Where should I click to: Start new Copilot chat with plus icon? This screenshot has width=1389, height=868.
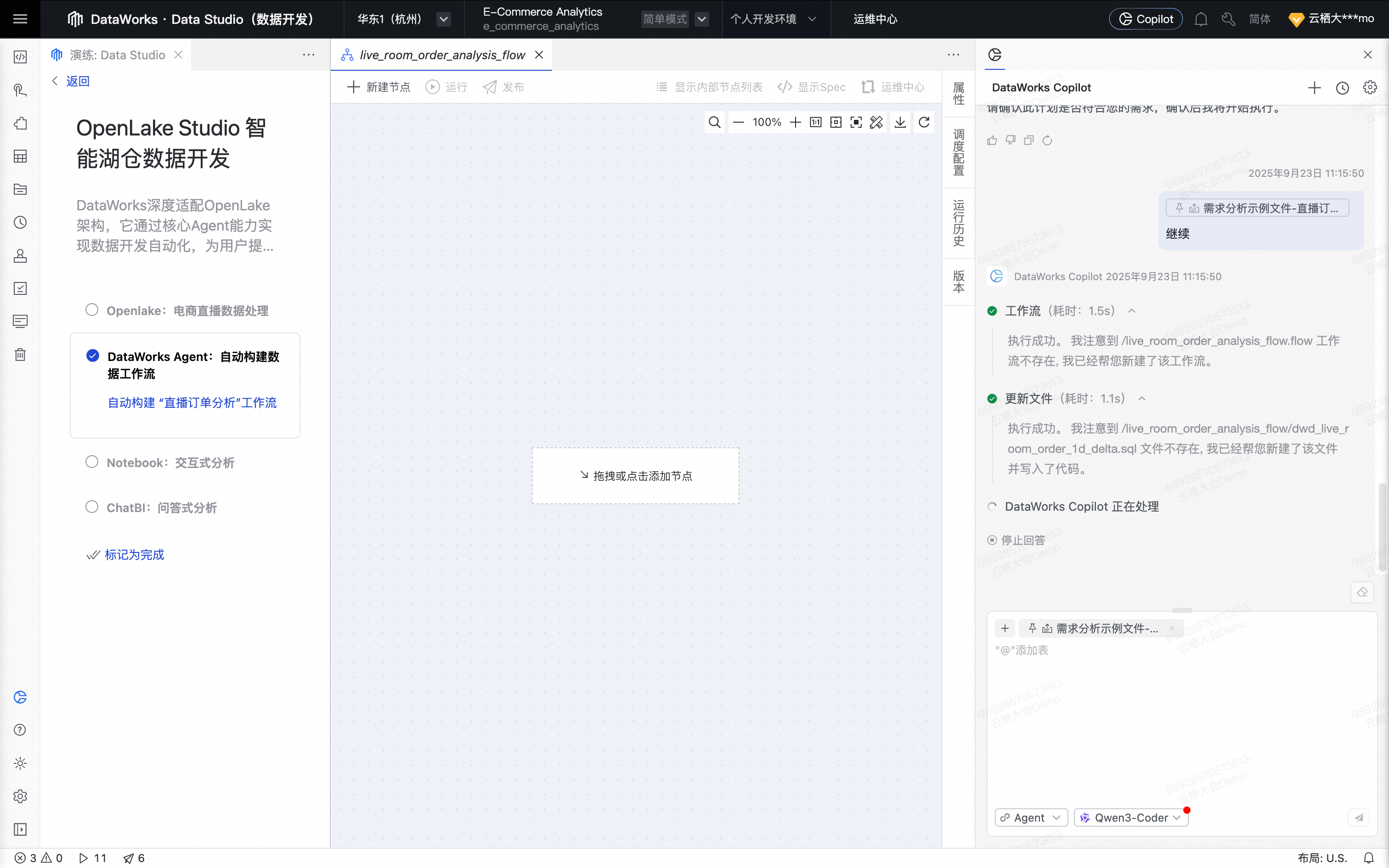1315,88
